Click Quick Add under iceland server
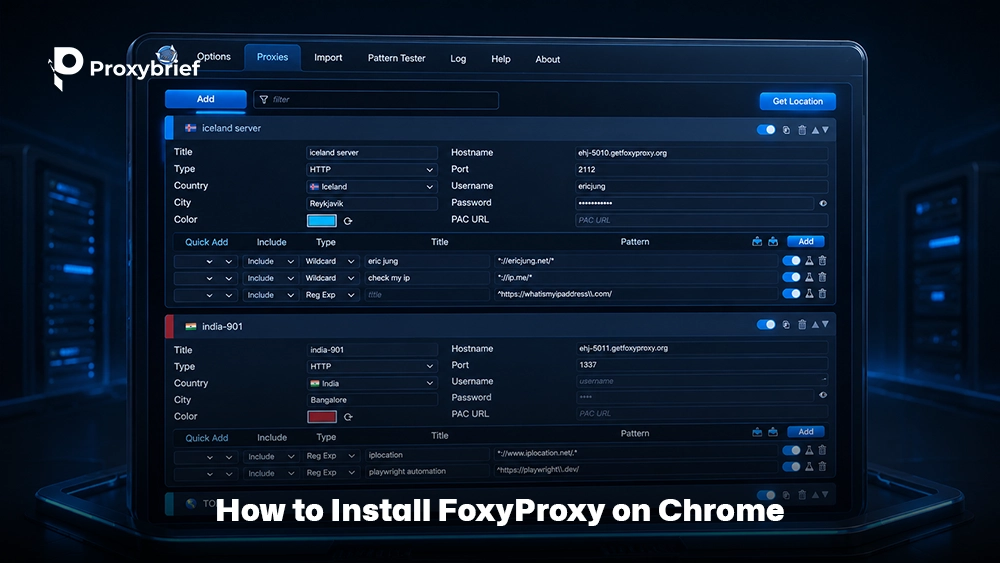The image size is (1000, 563). [x=207, y=242]
